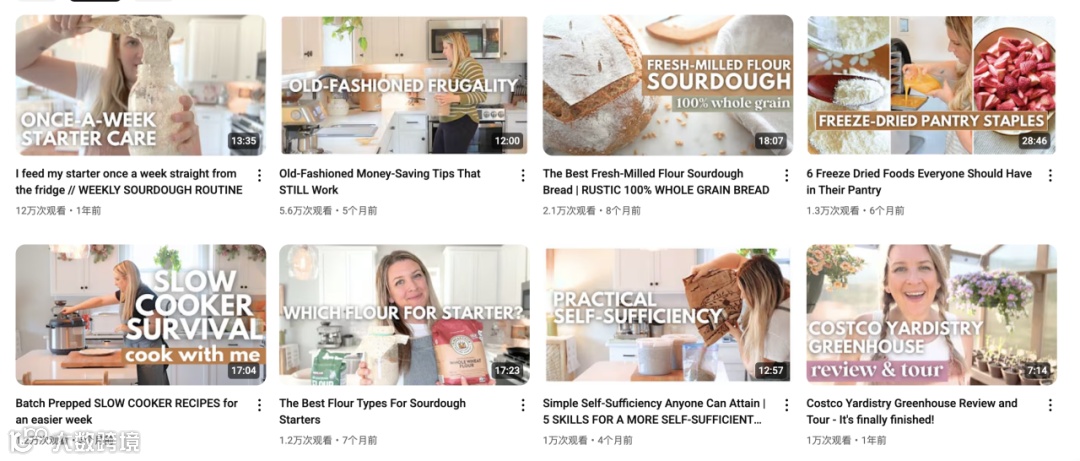Open title link 'Costco Yardistry Greenhouse Review and Tour'
1080x461 pixels.
click(x=912, y=411)
